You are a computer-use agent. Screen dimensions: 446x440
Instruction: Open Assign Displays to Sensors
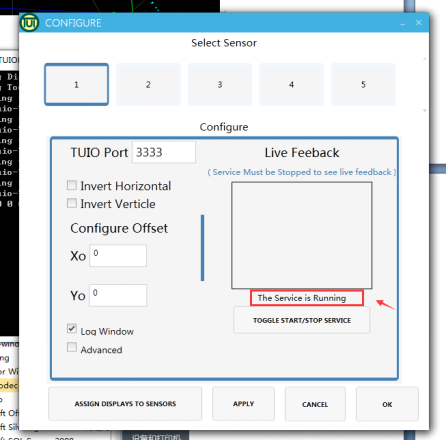click(125, 404)
